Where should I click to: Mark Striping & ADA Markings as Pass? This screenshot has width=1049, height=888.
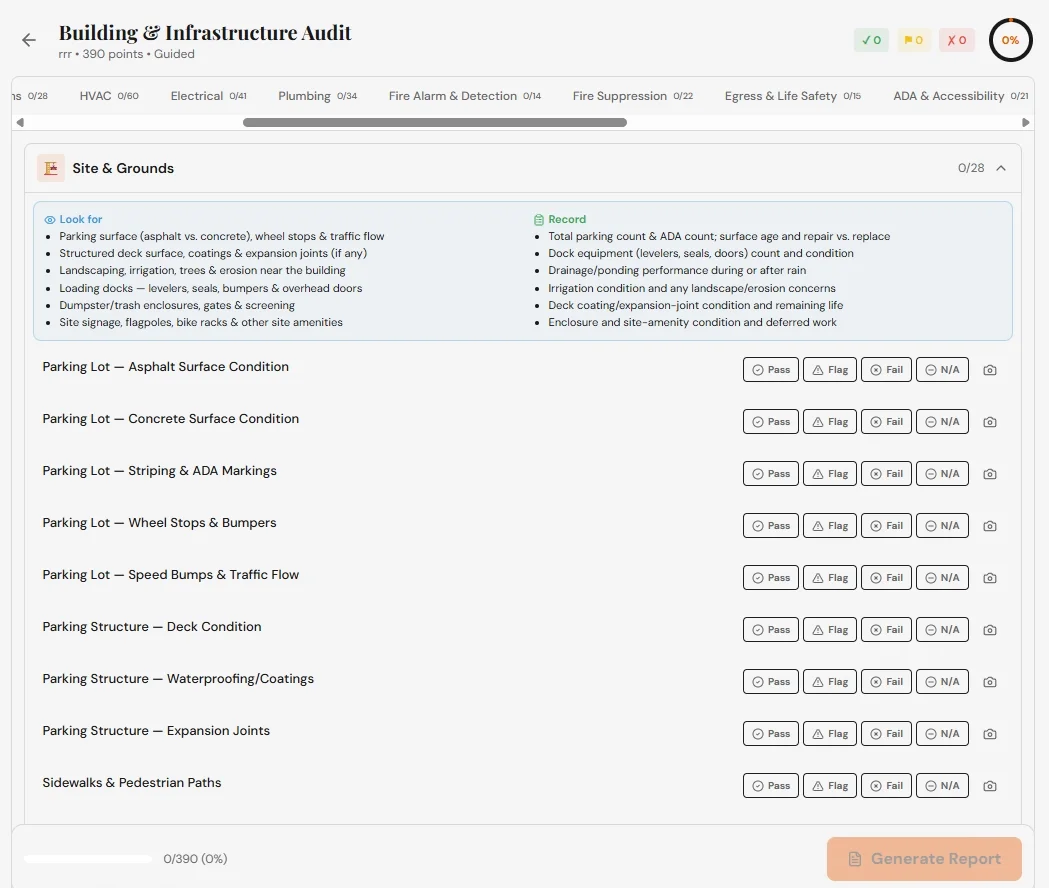[771, 474]
